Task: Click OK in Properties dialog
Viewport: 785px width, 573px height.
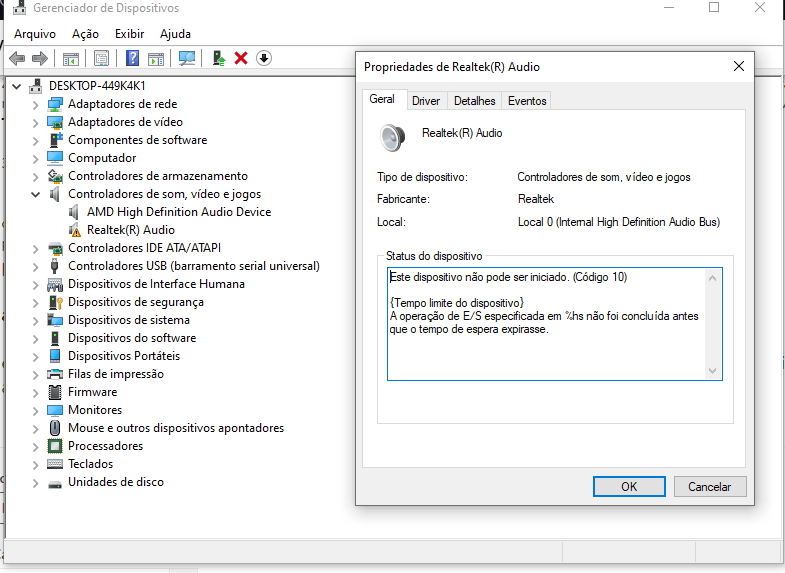Action: coord(629,486)
